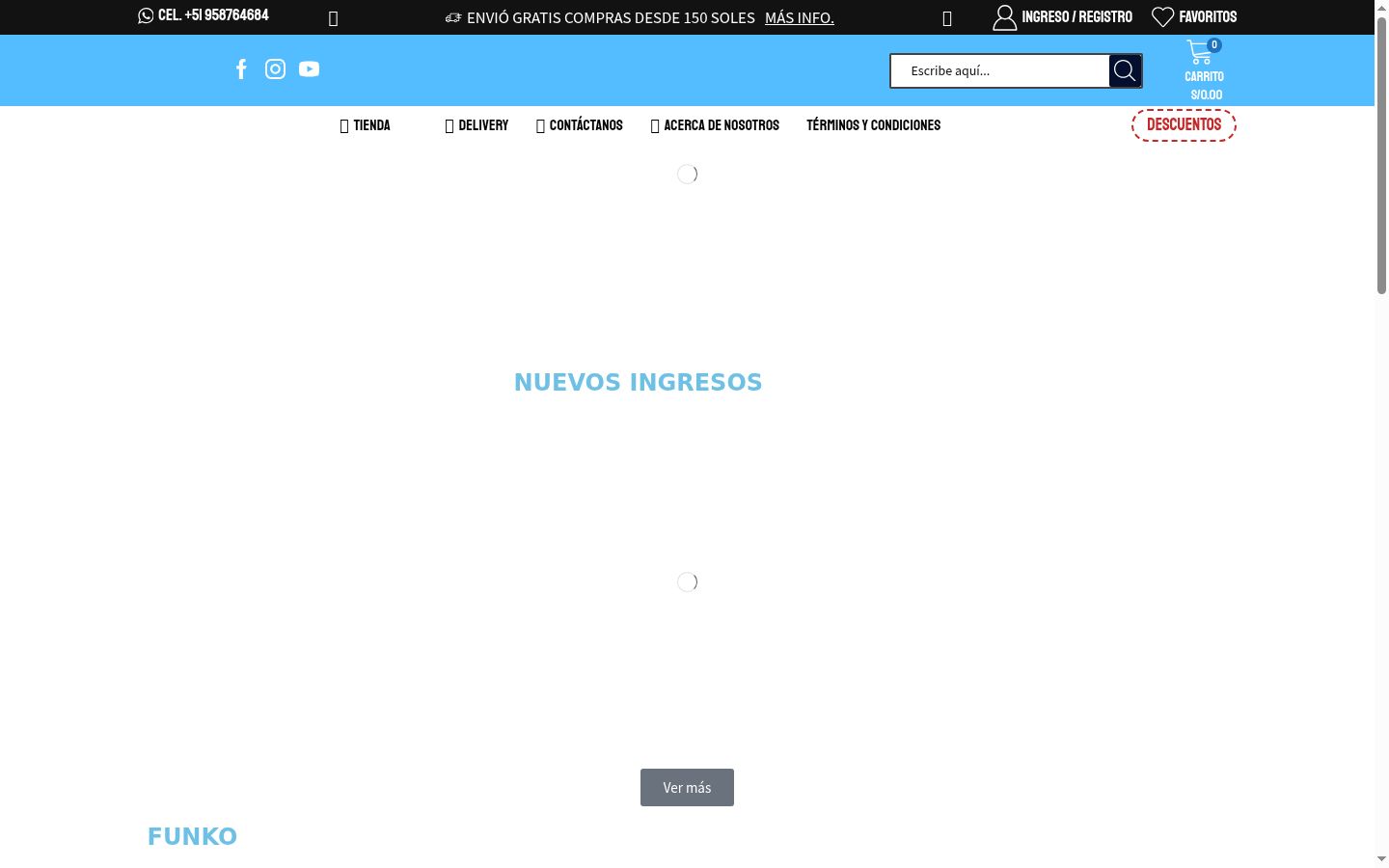This screenshot has width=1389, height=868.
Task: Click the WhatsApp phone icon
Action: pos(146,15)
